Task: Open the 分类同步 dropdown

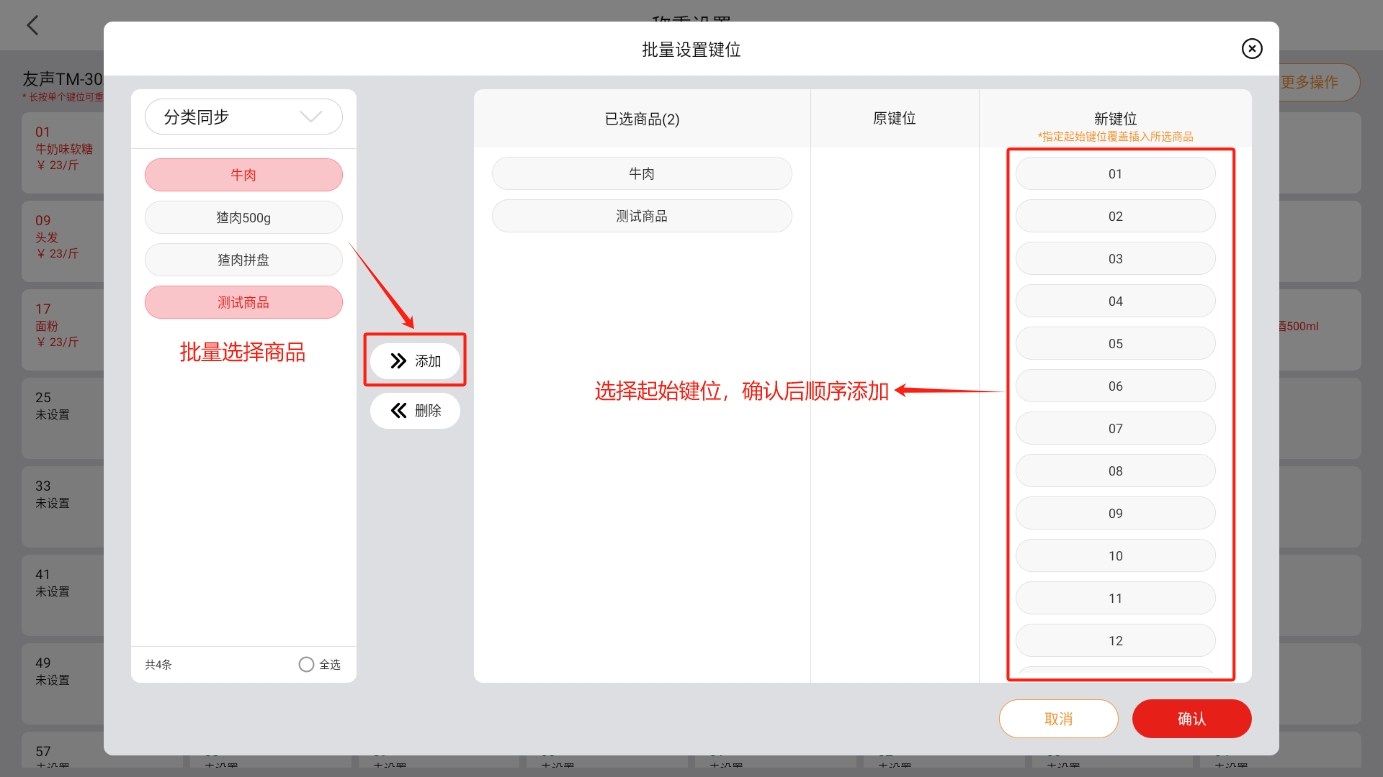Action: [x=243, y=117]
